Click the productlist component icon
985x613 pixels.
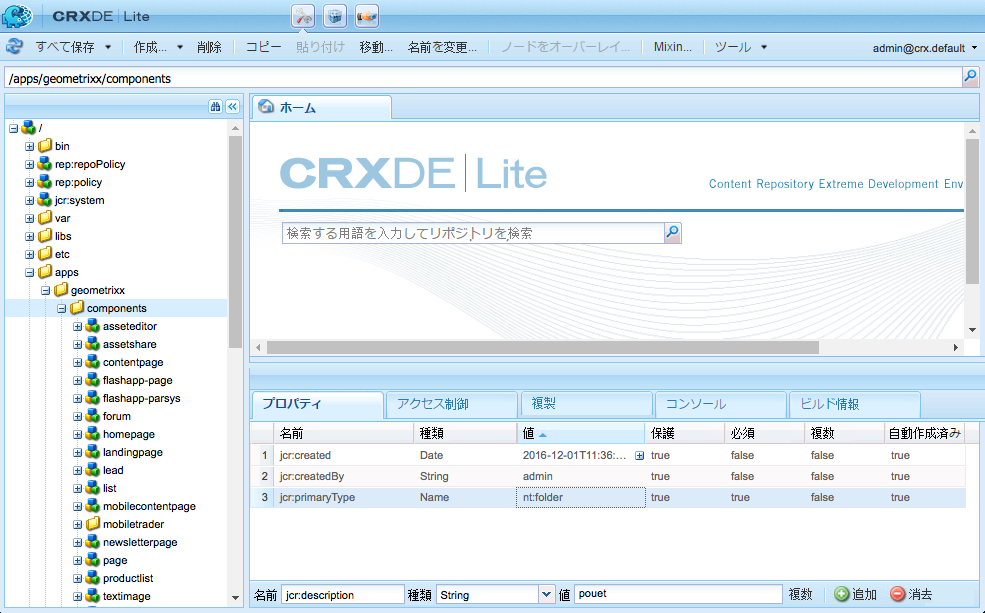point(93,578)
